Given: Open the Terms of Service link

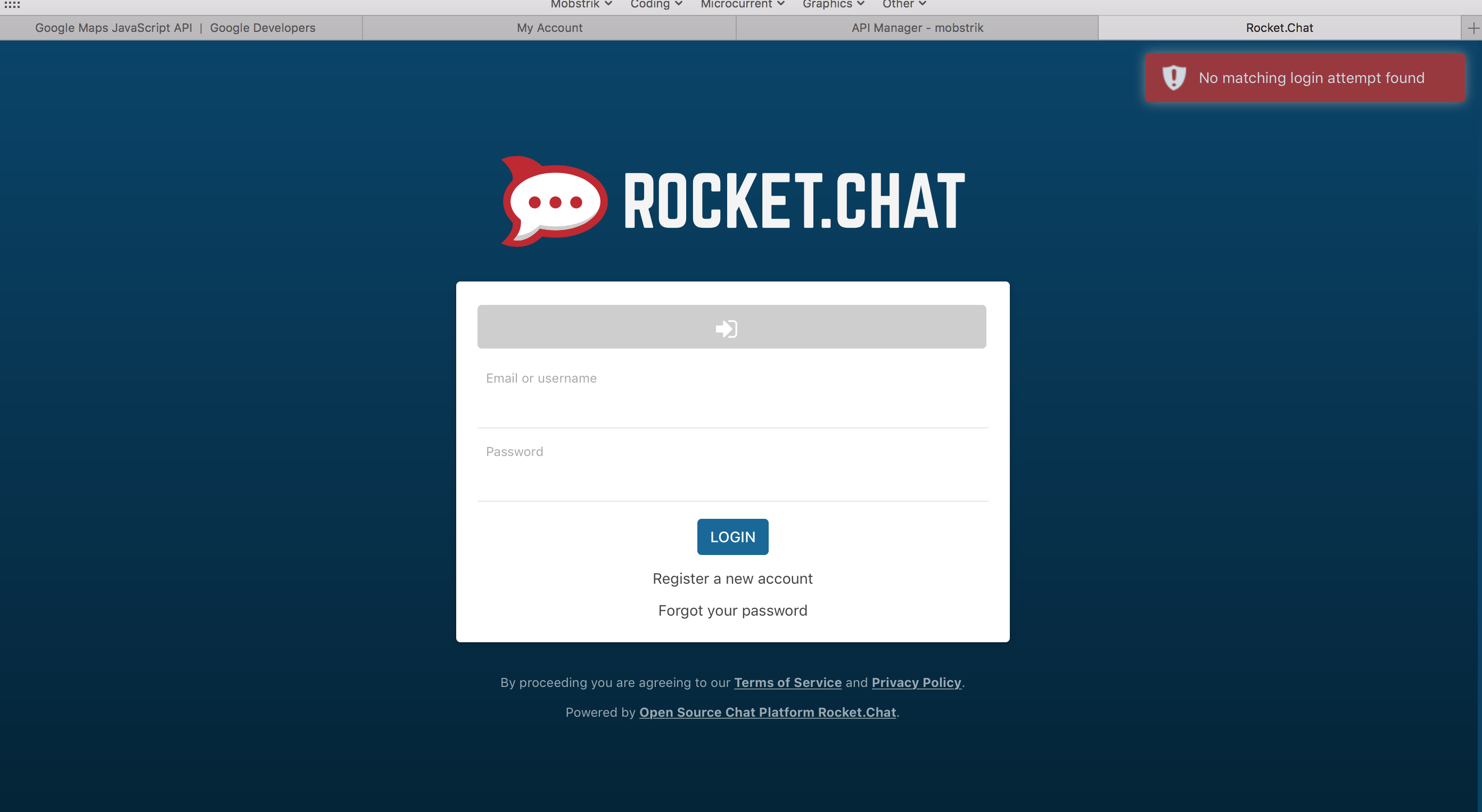Looking at the screenshot, I should [788, 682].
